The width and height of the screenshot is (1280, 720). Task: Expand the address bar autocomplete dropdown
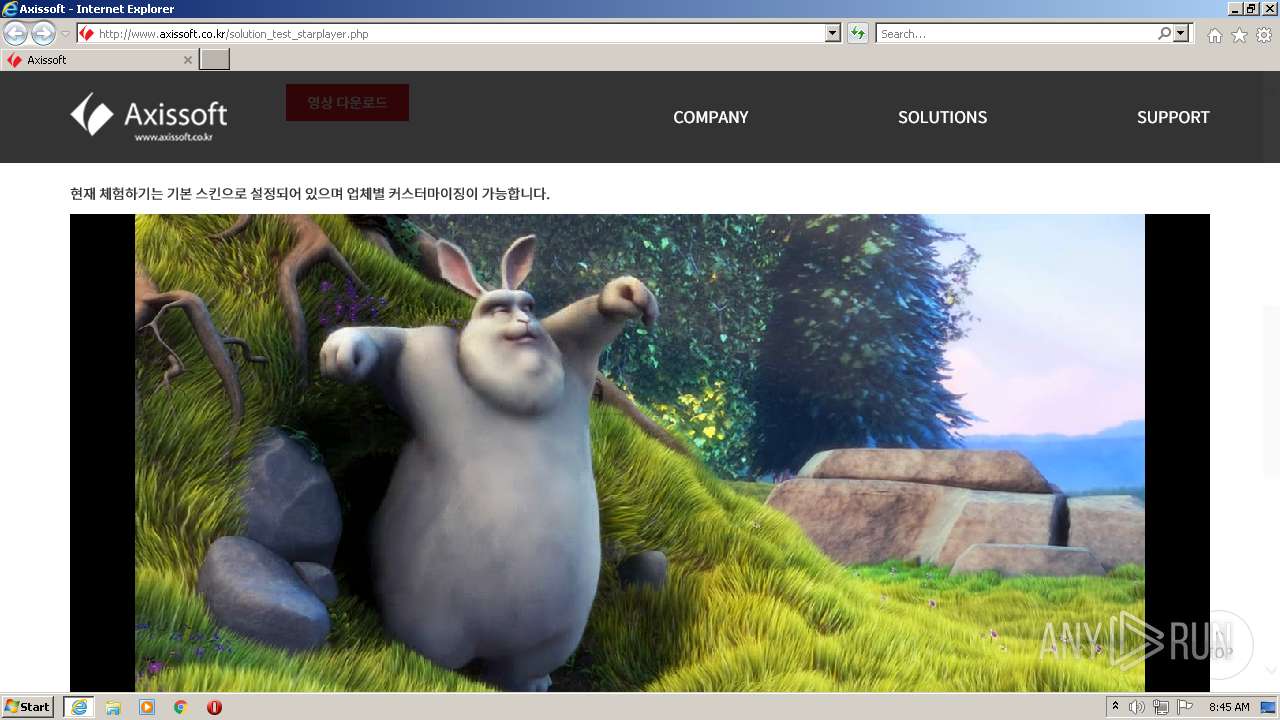click(x=833, y=34)
